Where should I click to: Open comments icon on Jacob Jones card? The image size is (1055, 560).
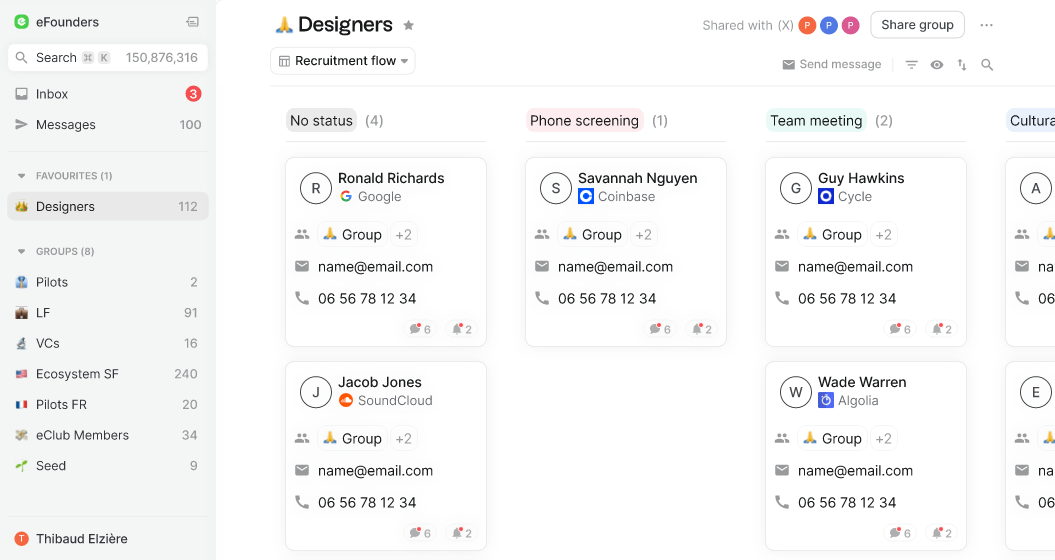pyautogui.click(x=420, y=533)
